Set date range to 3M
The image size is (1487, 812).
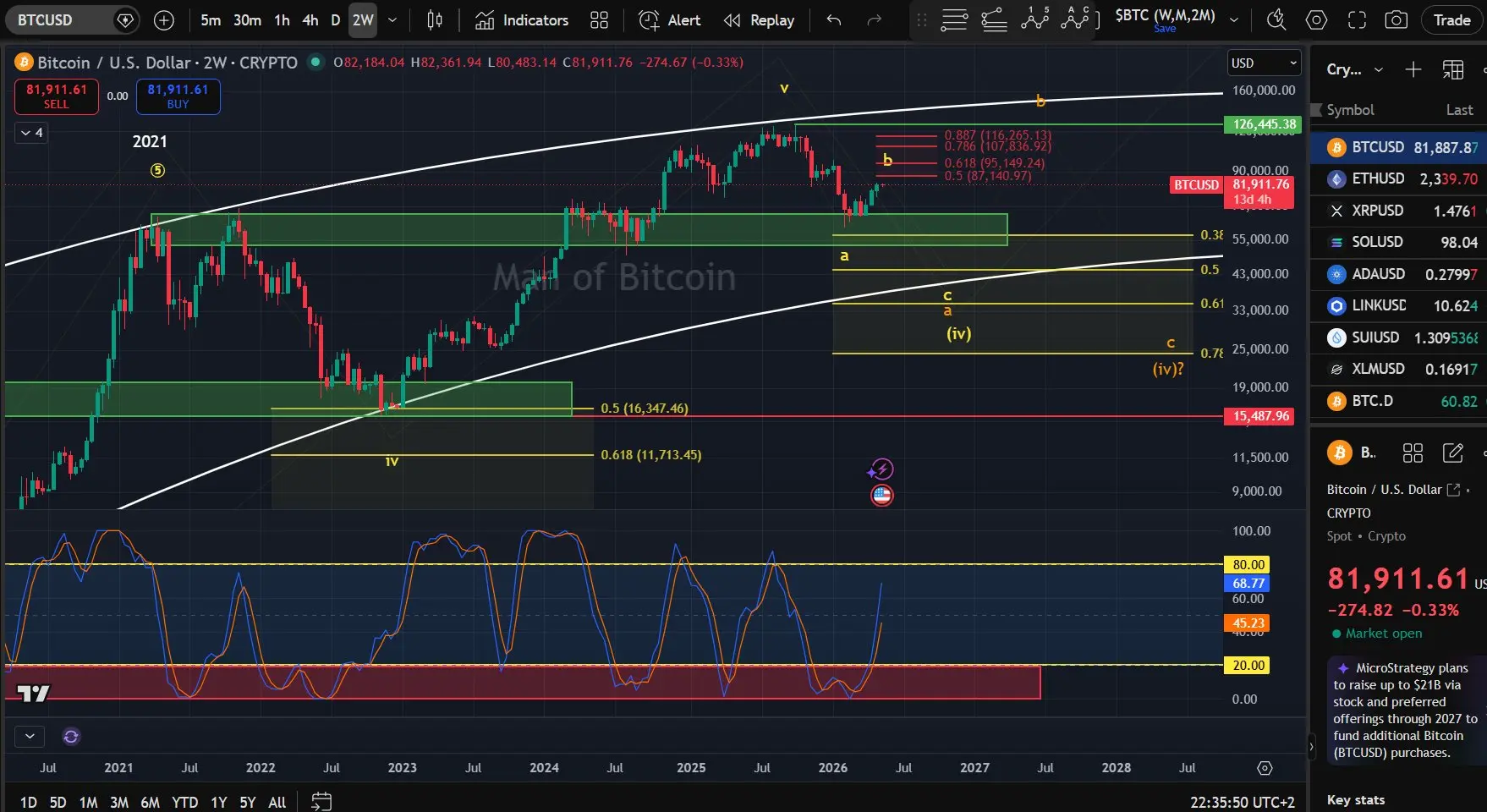pos(119,802)
